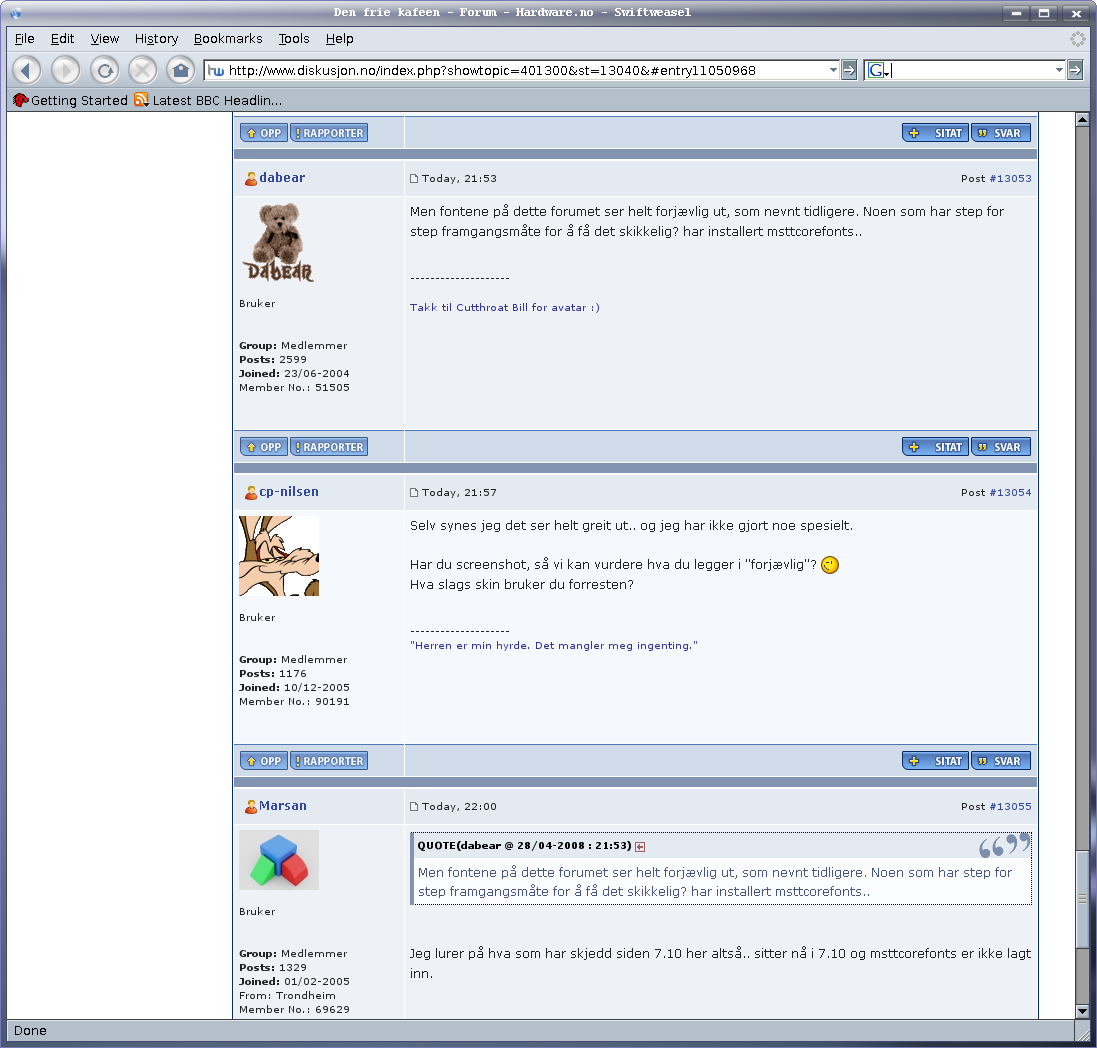
Task: Open the File menu
Action: (24, 38)
